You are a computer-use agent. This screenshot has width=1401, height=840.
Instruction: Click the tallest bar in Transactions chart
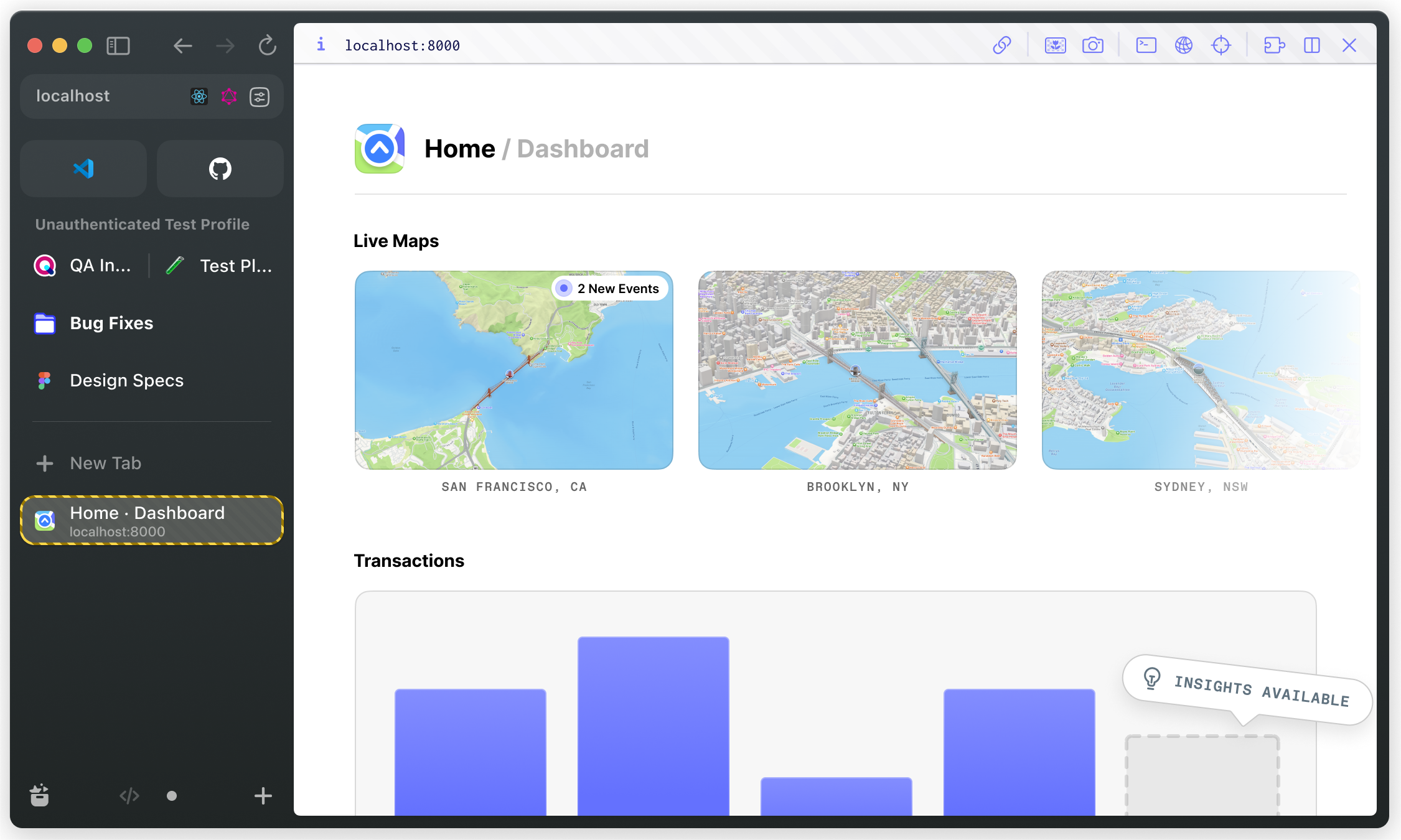(x=654, y=726)
